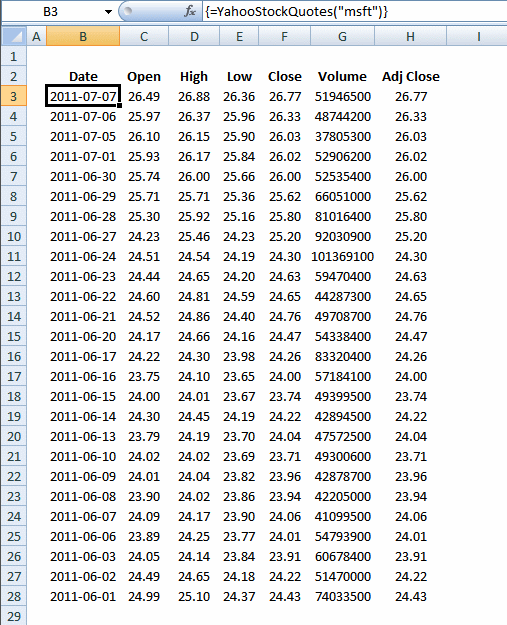Screen dimensions: 507x625
Task: Click the Select All corner triangle
Action: pyautogui.click(x=14, y=36)
